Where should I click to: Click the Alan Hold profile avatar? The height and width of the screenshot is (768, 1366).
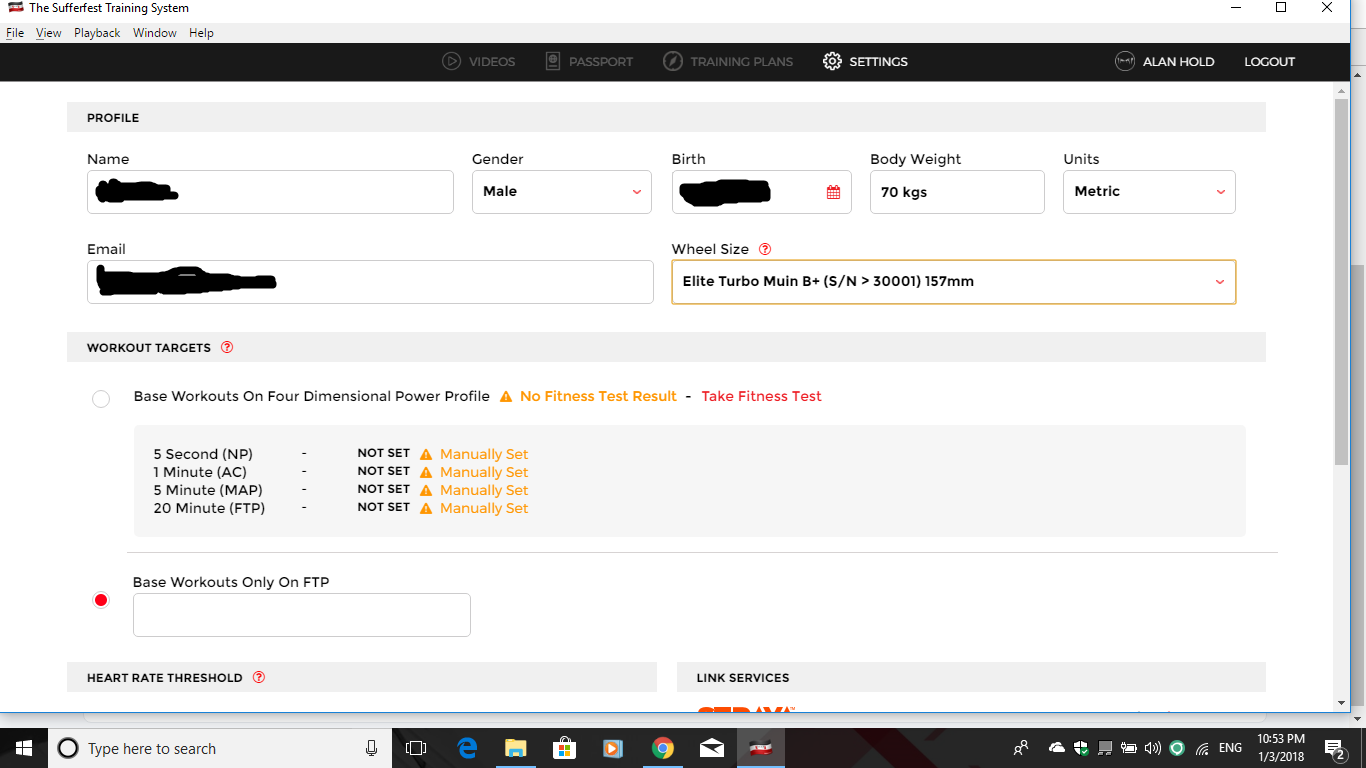[1124, 60]
